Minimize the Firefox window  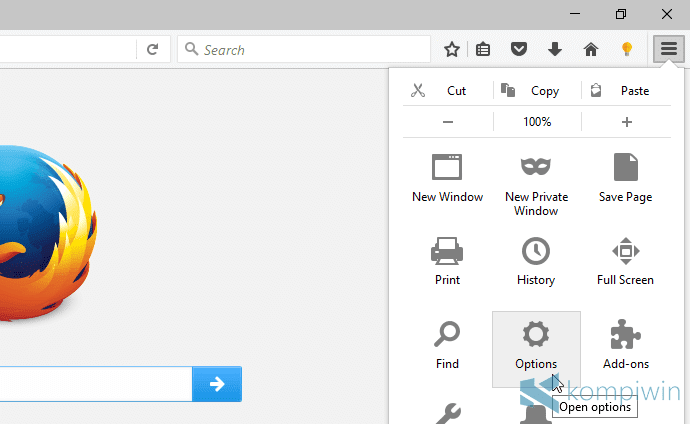click(575, 14)
